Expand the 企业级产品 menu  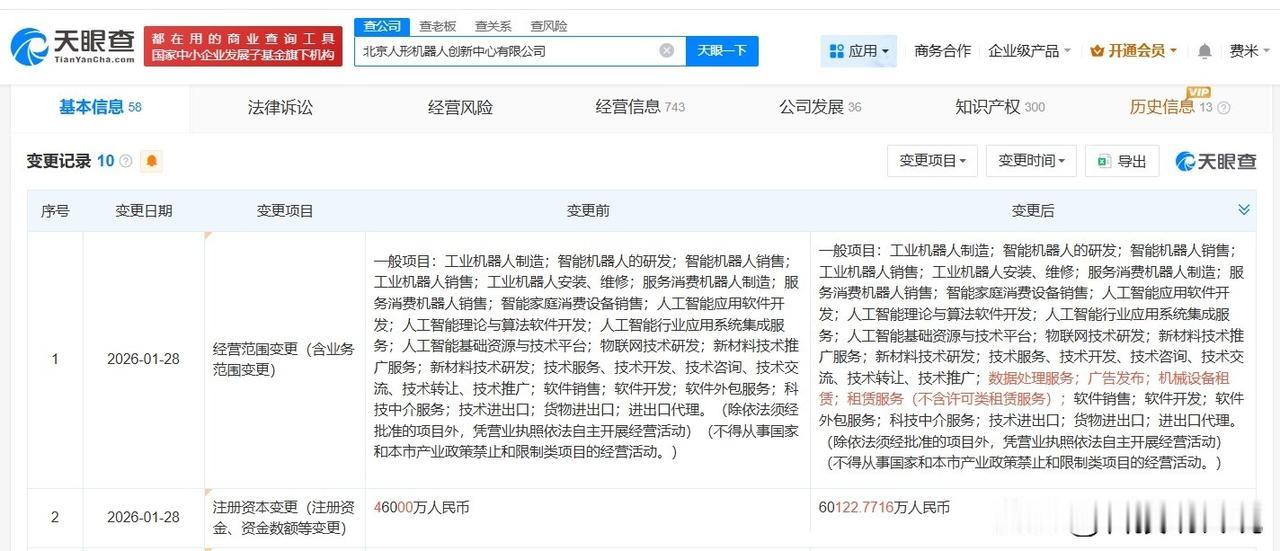1029,51
